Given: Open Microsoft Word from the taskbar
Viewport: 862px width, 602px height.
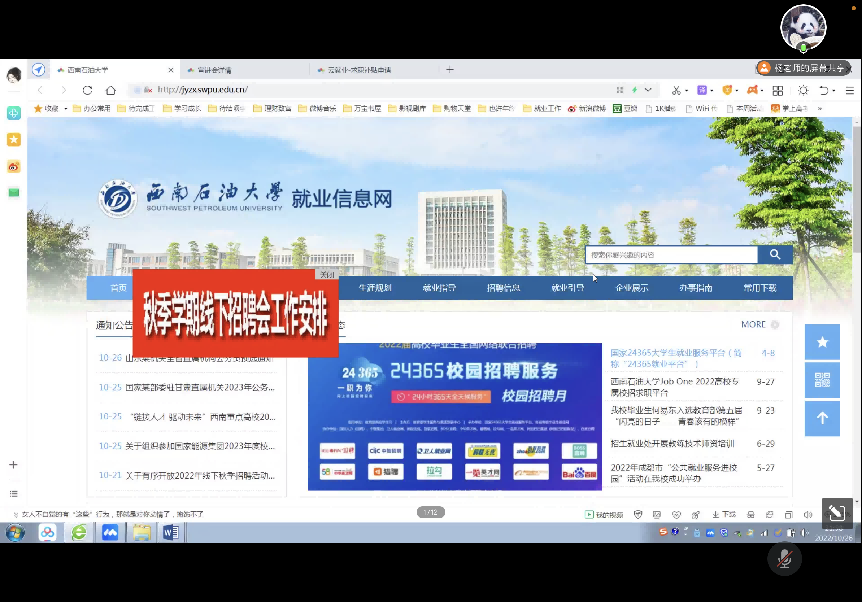Looking at the screenshot, I should 171,532.
